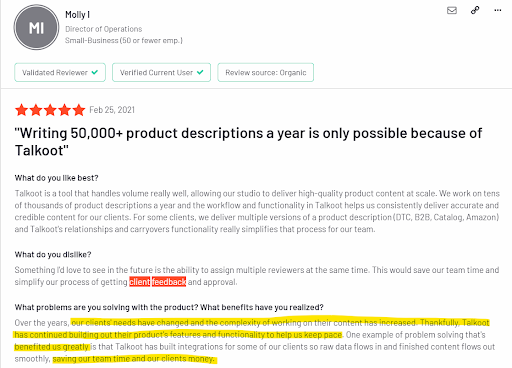Click the Review source: Organic badge
Image resolution: width=512 pixels, height=368 pixels.
(x=266, y=72)
